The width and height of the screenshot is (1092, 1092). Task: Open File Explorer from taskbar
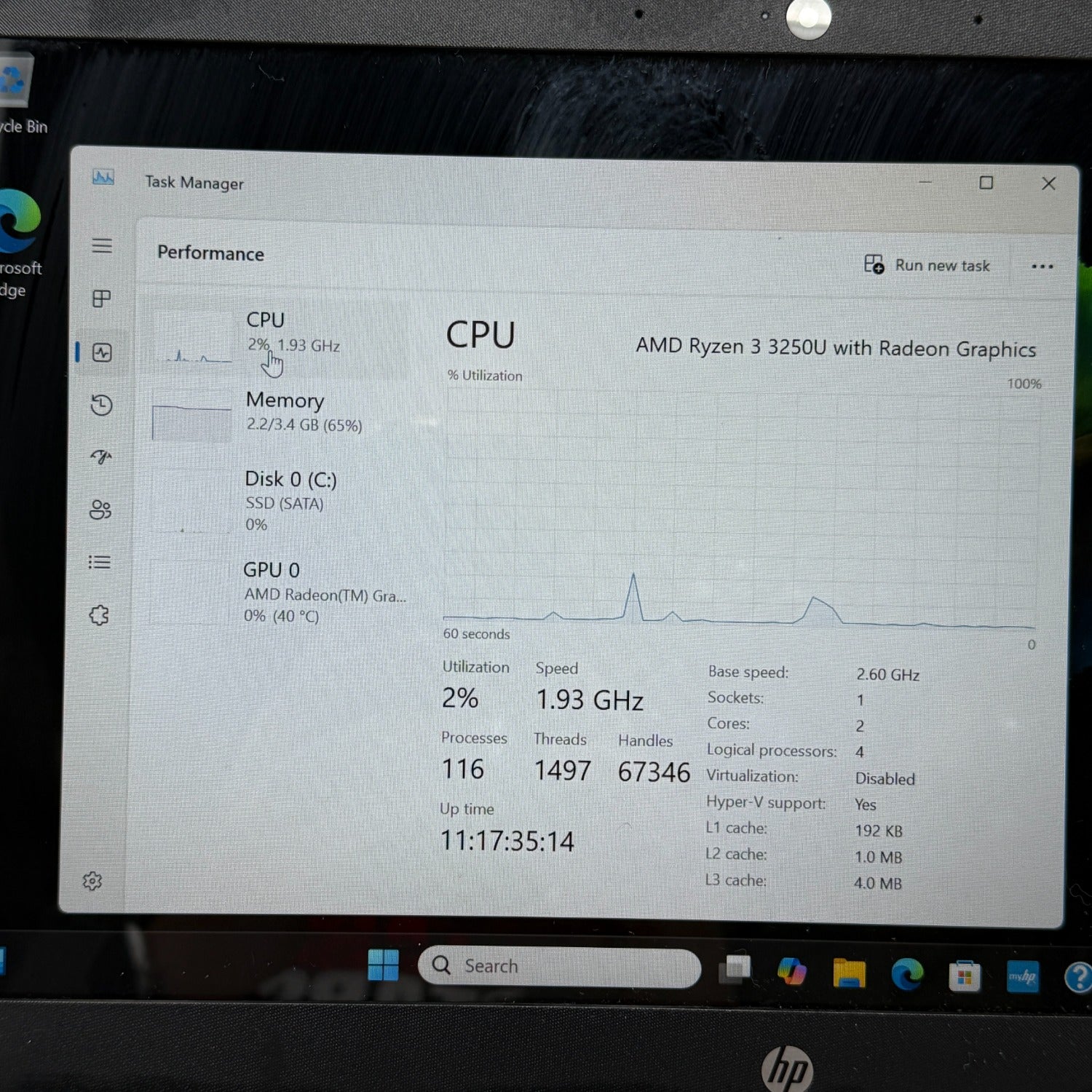point(849,973)
